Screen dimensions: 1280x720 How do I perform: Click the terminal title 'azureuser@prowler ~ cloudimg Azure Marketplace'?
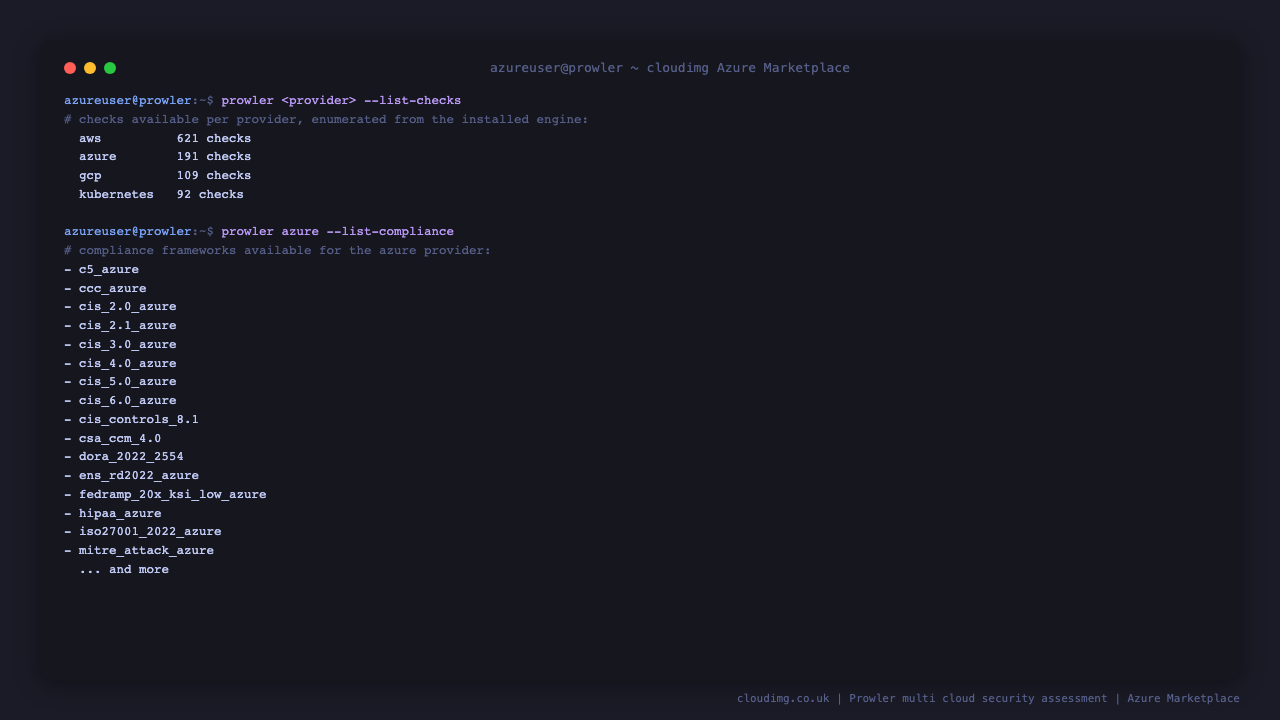click(x=670, y=68)
